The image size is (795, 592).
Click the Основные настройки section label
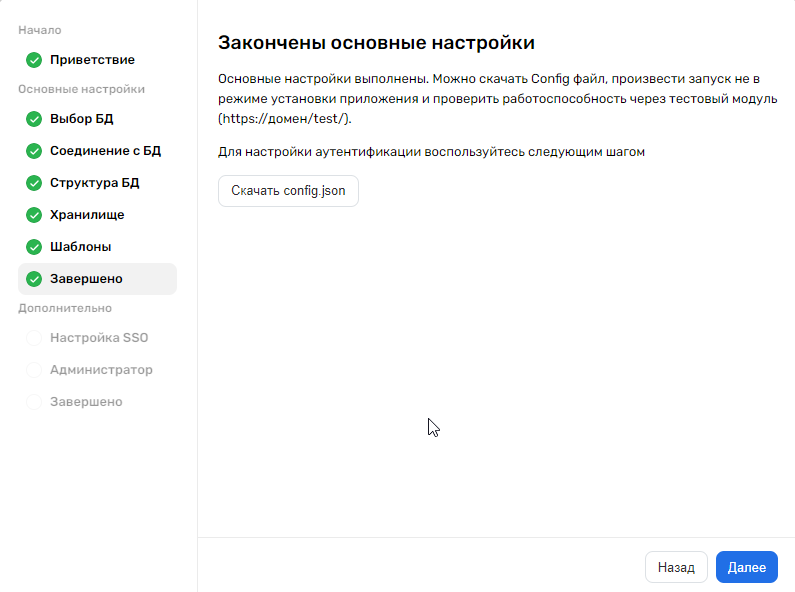coord(82,89)
